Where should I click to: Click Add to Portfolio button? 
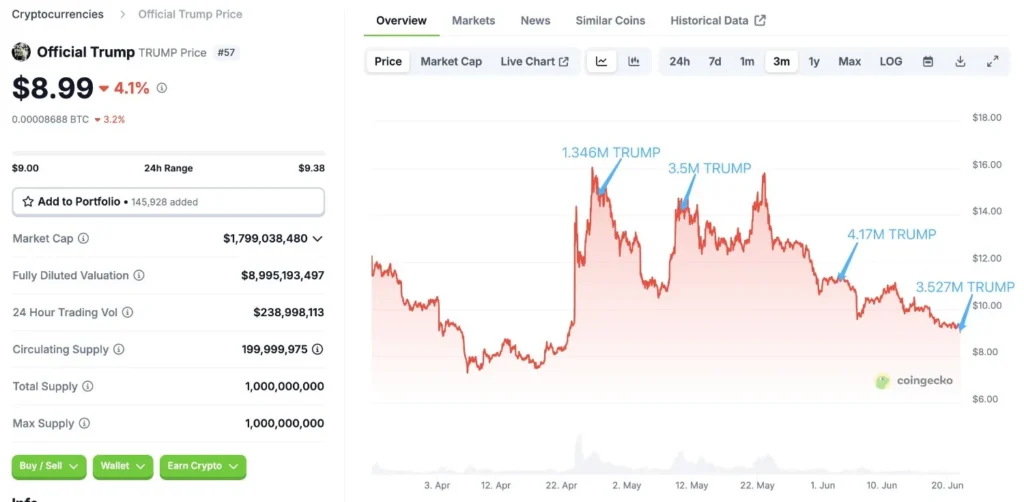168,202
